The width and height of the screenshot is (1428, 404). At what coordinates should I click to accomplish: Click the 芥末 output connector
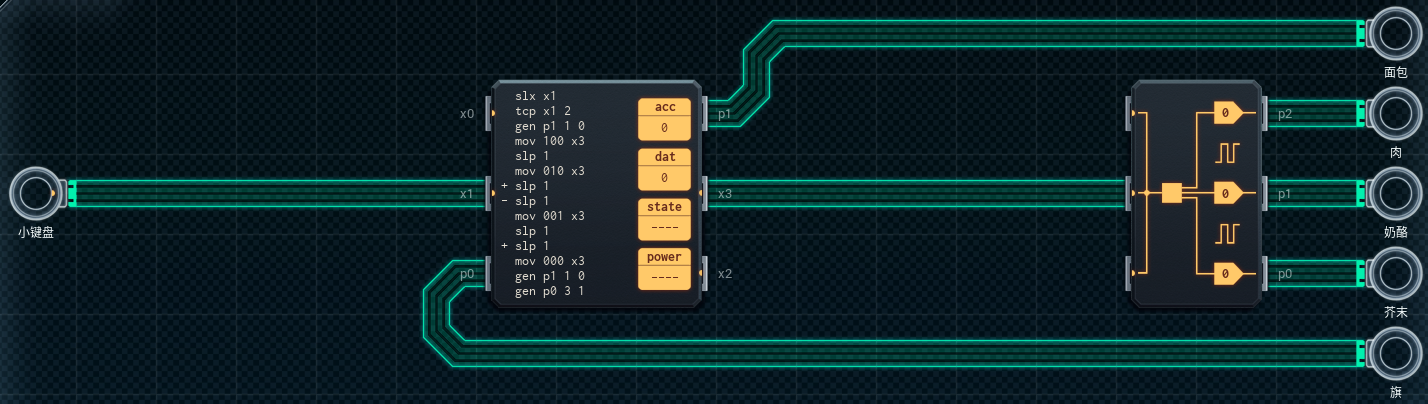click(x=1394, y=273)
